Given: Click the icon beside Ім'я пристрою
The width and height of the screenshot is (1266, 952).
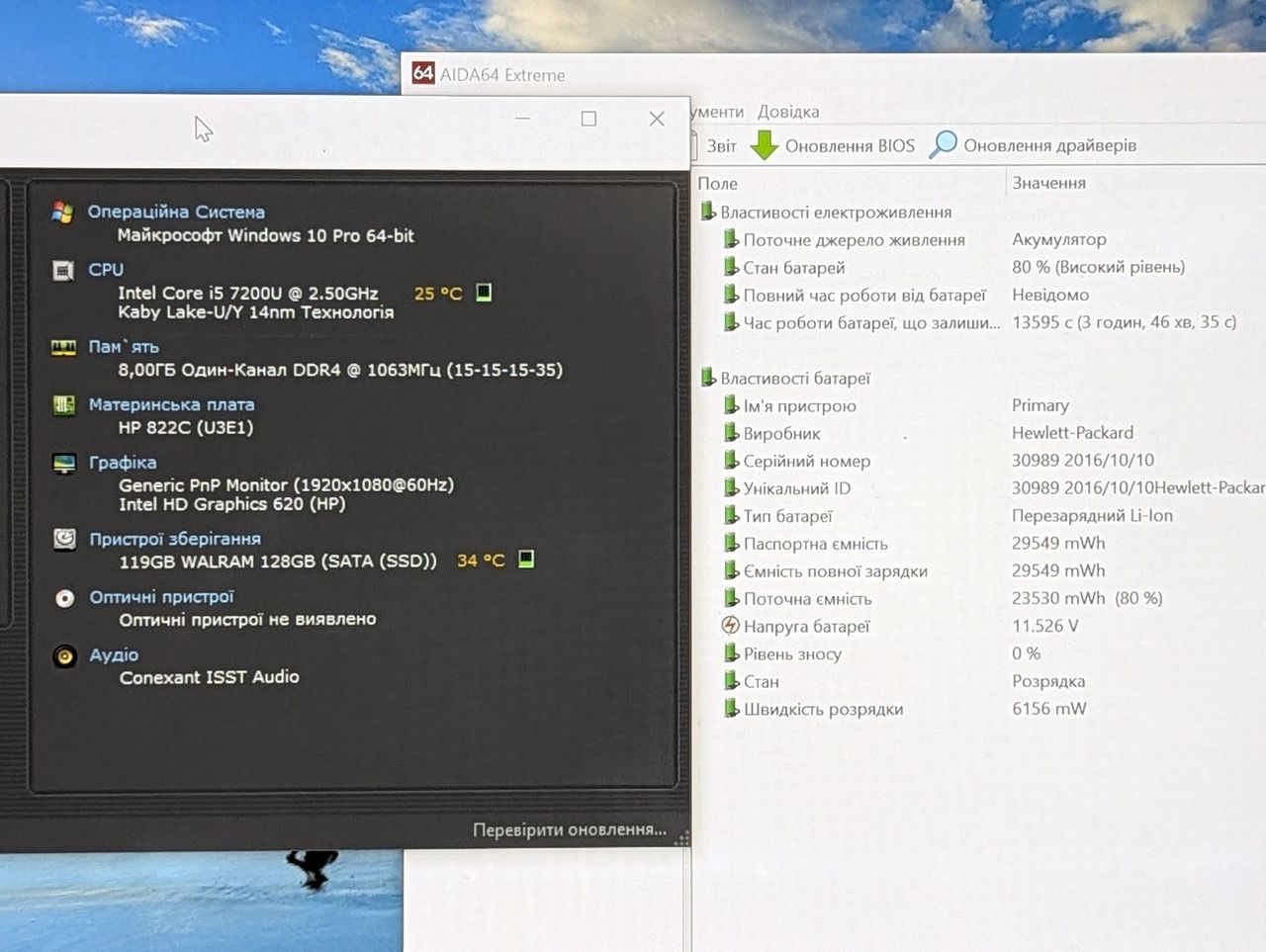Looking at the screenshot, I should tap(731, 405).
